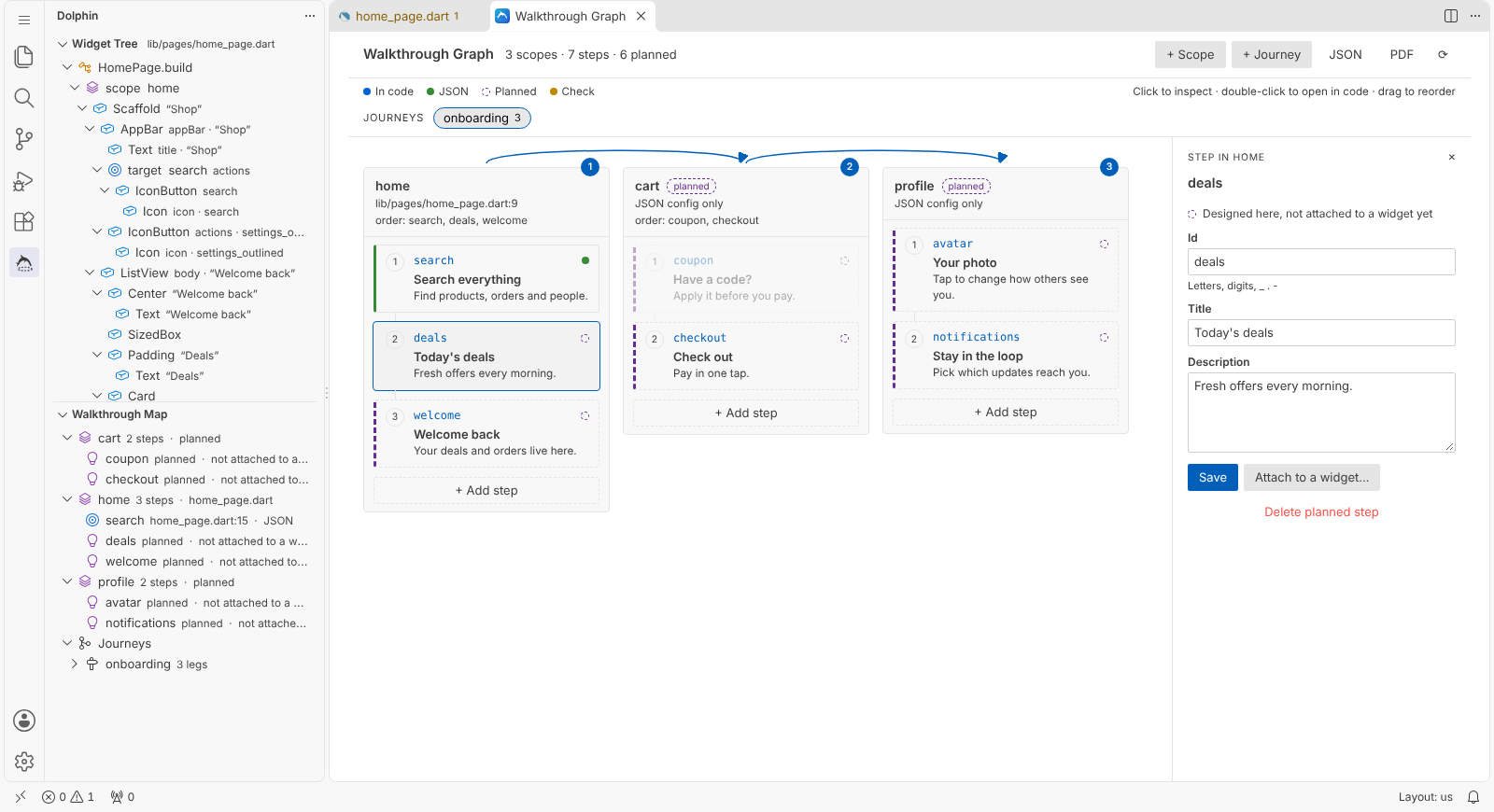Collapse the Widget Tree section
Screen dimensions: 1494x812
(x=63, y=44)
